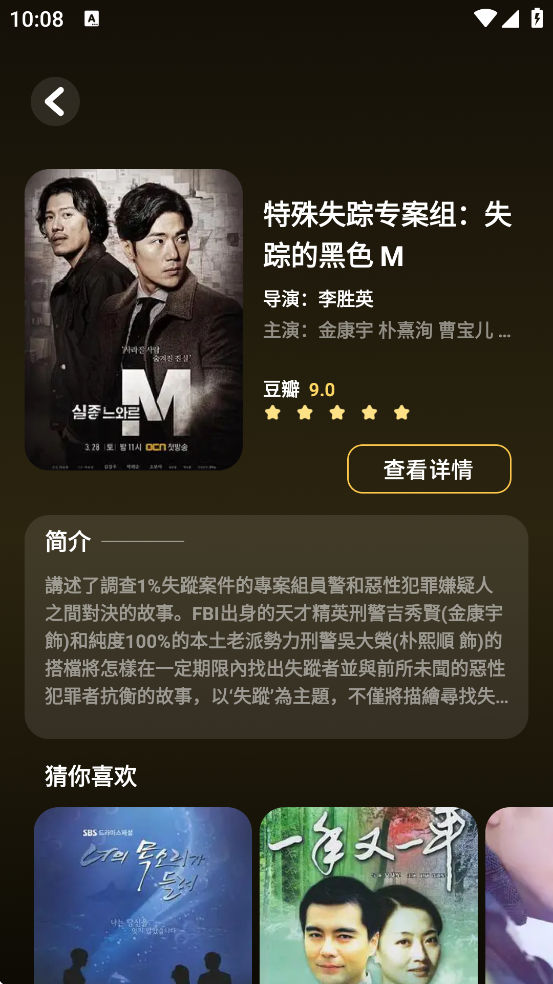Image resolution: width=553 pixels, height=984 pixels.
Task: Click the second rating star
Action: [x=305, y=412]
